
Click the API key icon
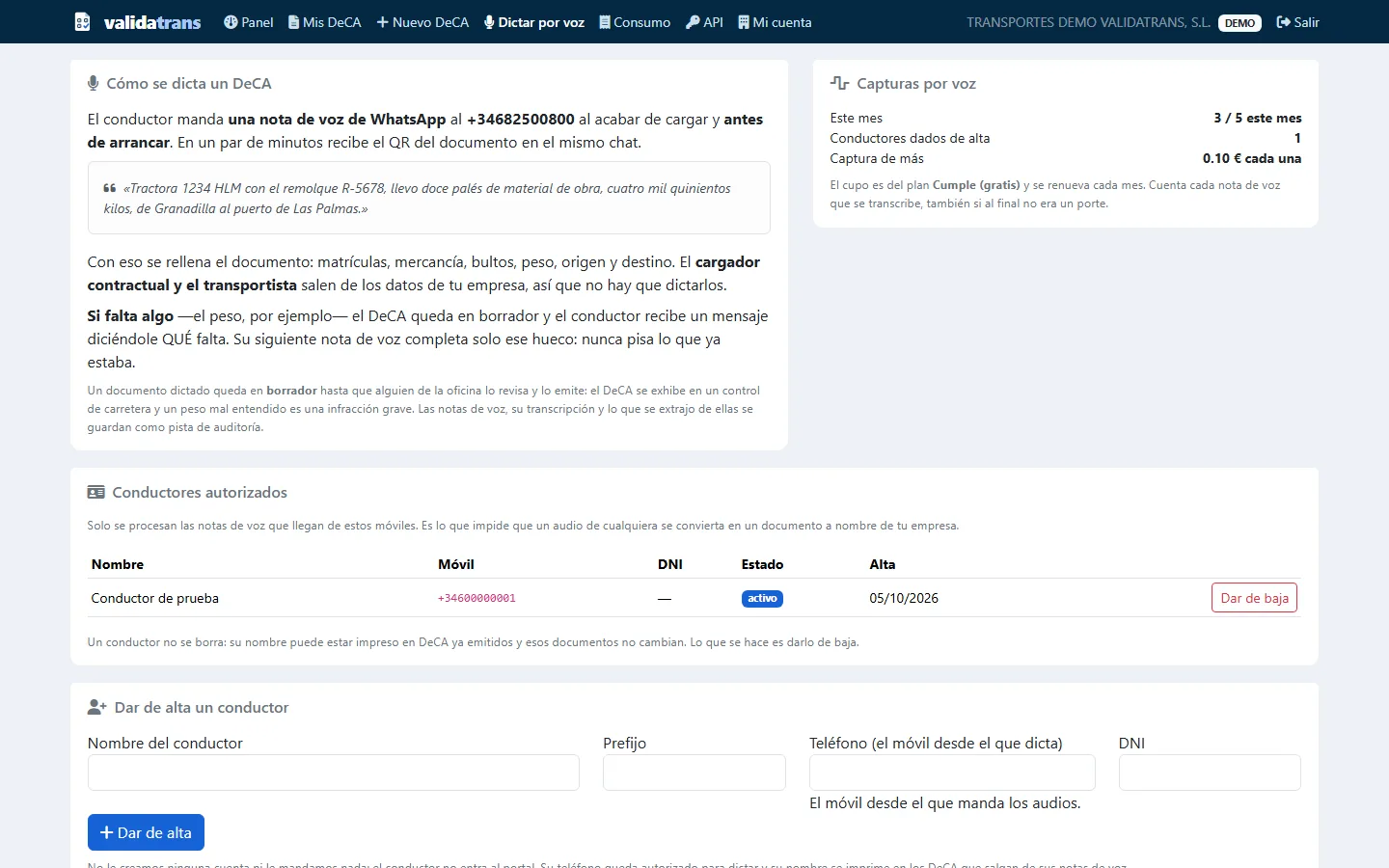point(693,22)
